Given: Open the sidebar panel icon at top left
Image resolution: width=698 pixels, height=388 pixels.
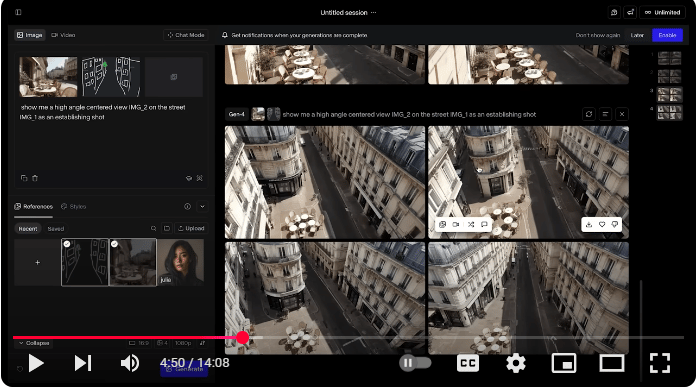Looking at the screenshot, I should 18,12.
